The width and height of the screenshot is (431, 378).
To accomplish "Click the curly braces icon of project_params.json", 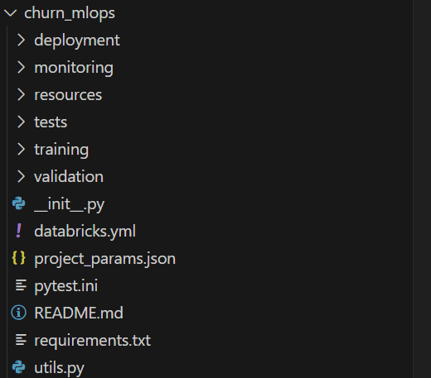I will coord(19,258).
